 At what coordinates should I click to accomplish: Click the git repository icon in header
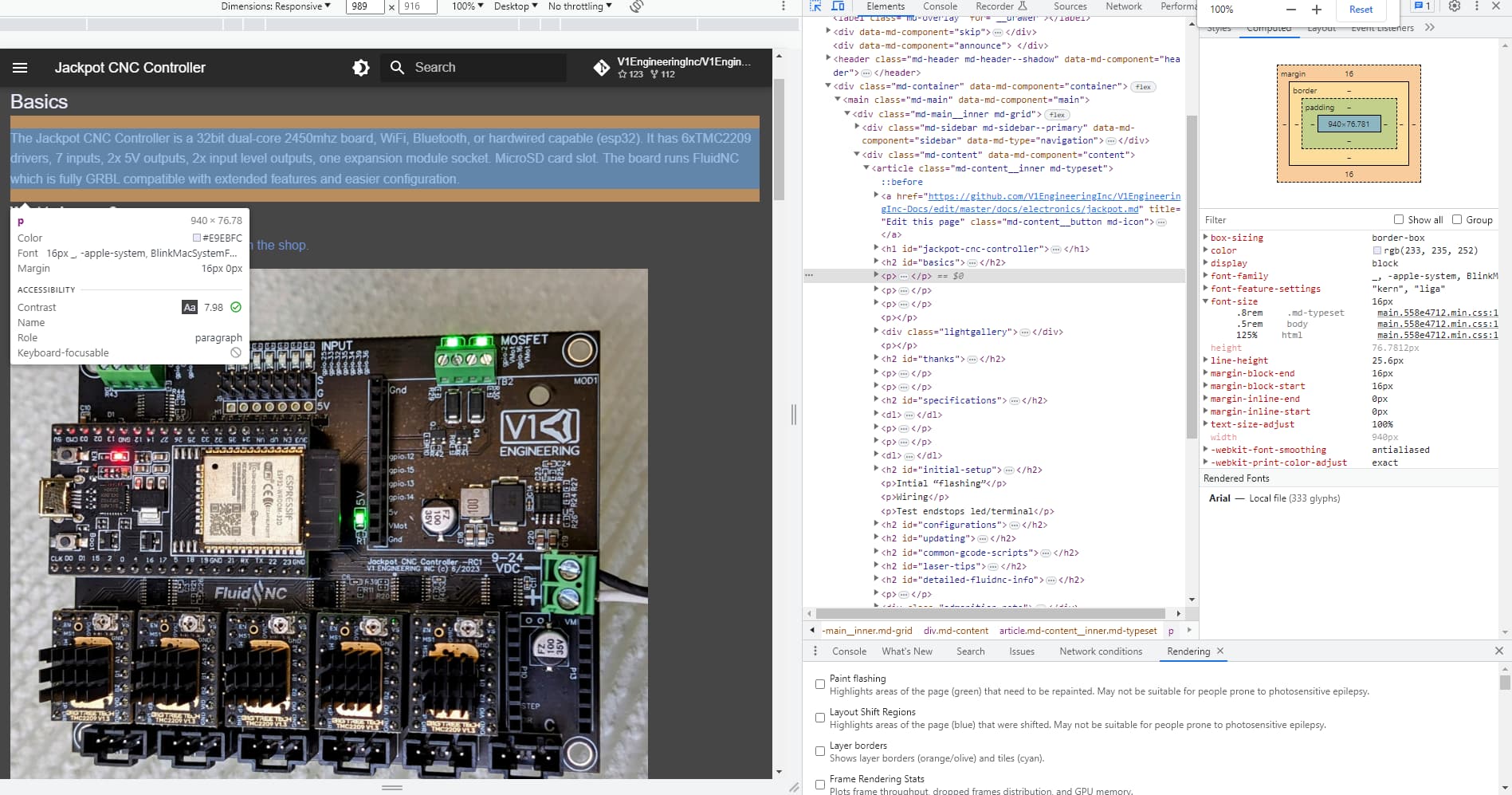click(602, 68)
